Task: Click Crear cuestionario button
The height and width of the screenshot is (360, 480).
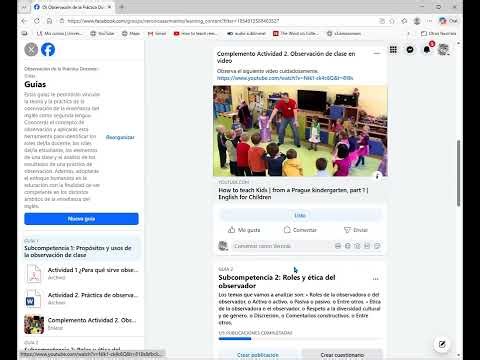Action: 342,355
